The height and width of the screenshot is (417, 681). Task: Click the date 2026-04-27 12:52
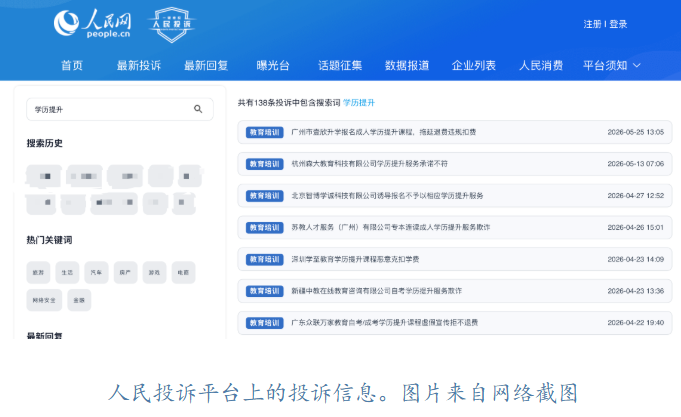635,196
